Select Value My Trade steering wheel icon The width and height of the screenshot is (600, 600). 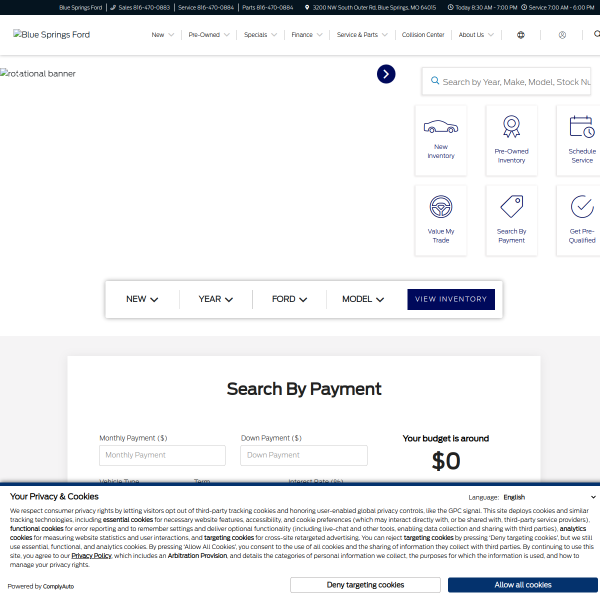click(x=441, y=207)
